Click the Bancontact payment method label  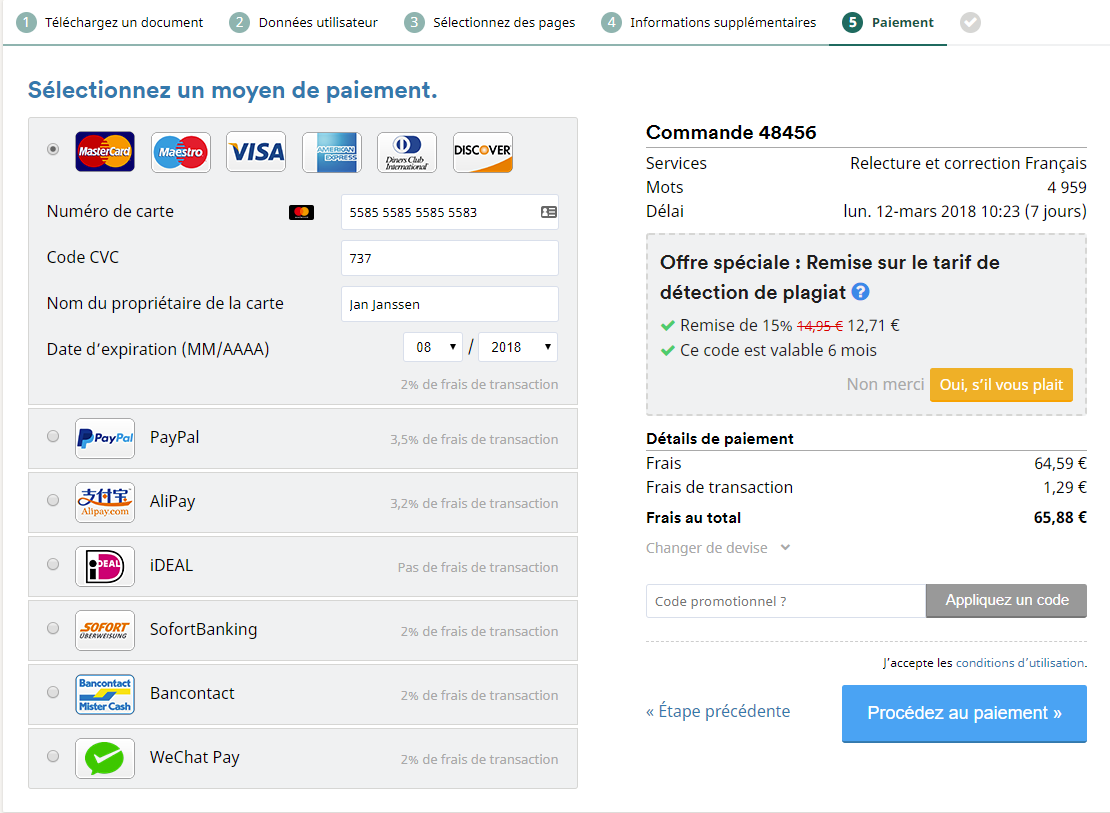tap(192, 693)
